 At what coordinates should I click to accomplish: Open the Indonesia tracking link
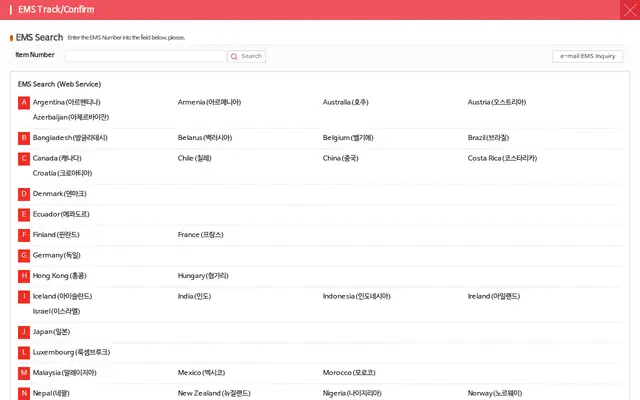pos(356,296)
